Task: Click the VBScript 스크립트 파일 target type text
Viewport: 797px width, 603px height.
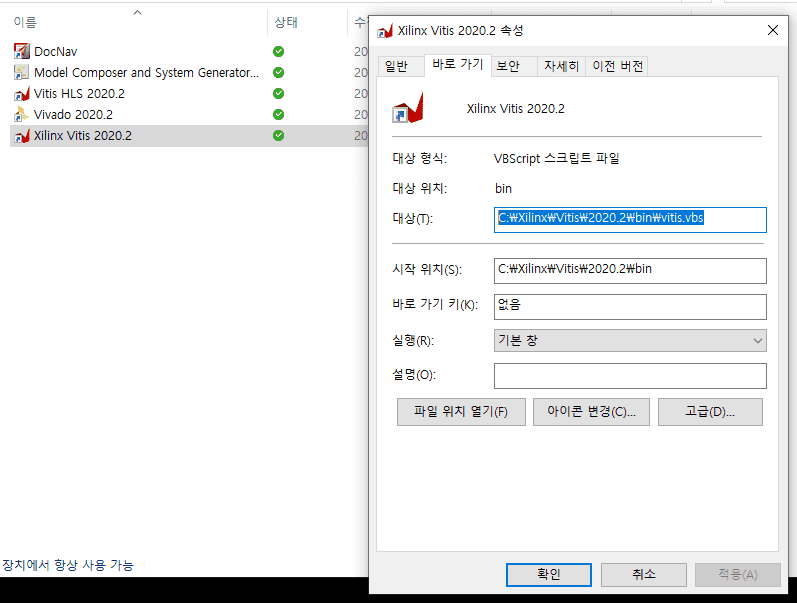Action: [557, 159]
